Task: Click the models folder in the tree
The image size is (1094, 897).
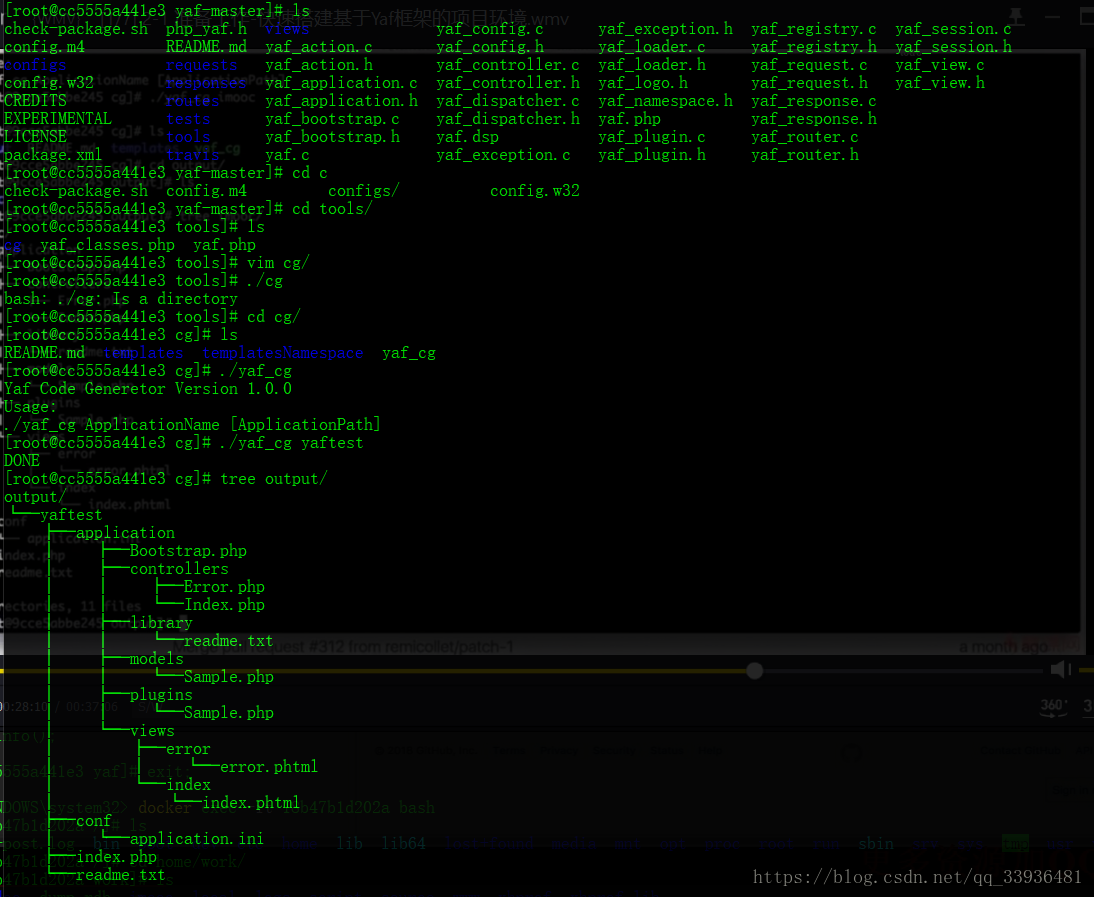Action: coord(157,658)
